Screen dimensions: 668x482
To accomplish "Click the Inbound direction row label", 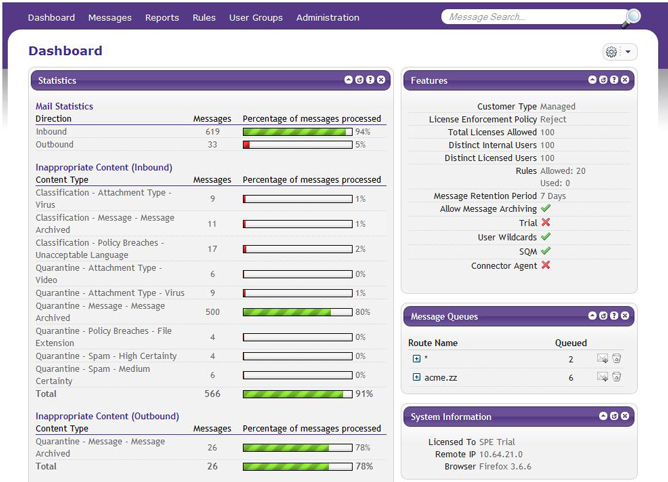I will tap(51, 132).
